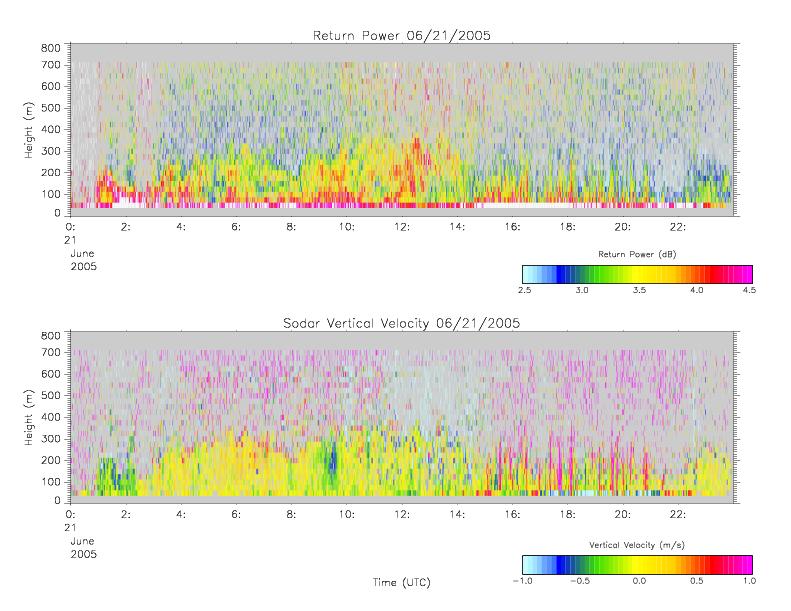Click the '2005' year label under Vertical Velocity plot
This screenshot has width=791, height=611.
coord(83,554)
